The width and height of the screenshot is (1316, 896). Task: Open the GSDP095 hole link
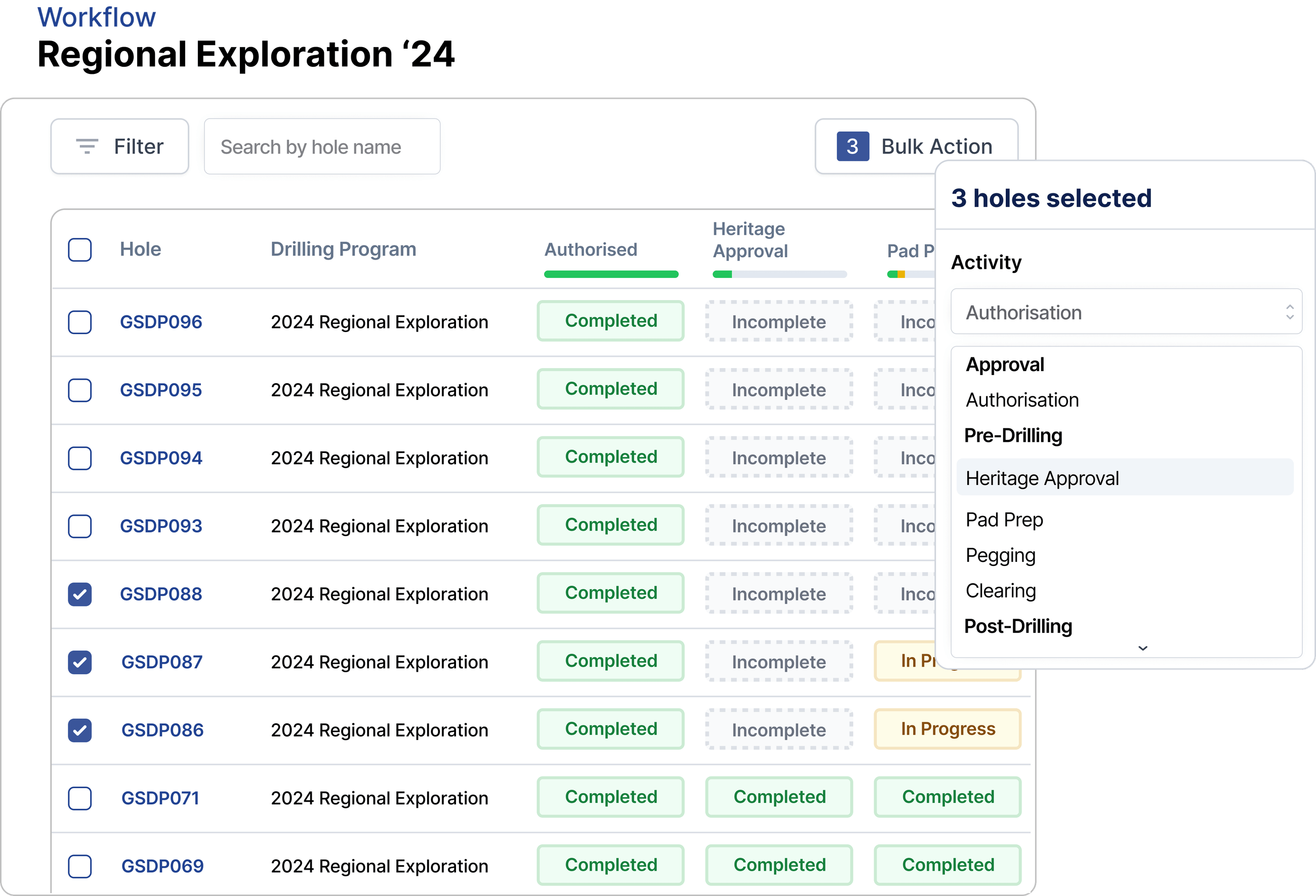coord(161,390)
